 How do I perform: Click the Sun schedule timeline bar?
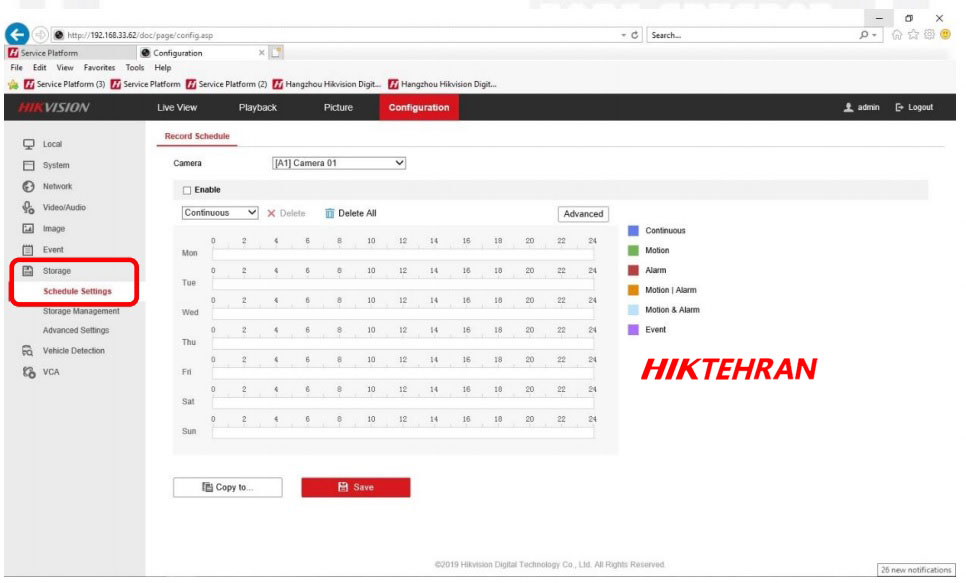tap(403, 432)
